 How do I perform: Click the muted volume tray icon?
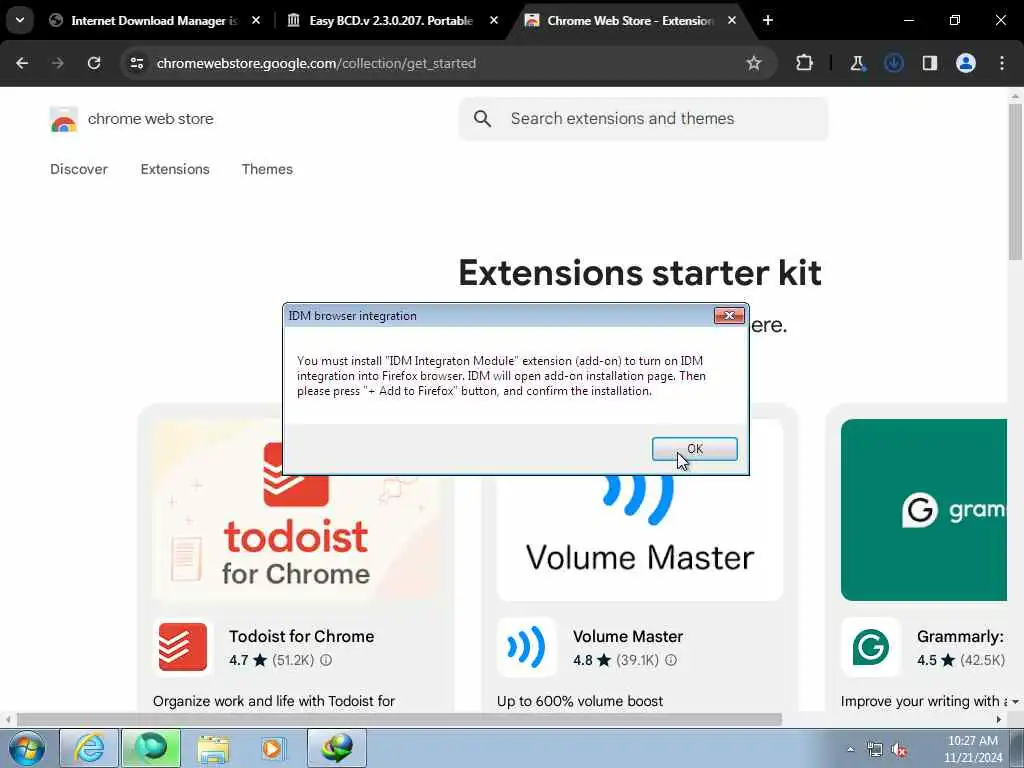coord(900,750)
